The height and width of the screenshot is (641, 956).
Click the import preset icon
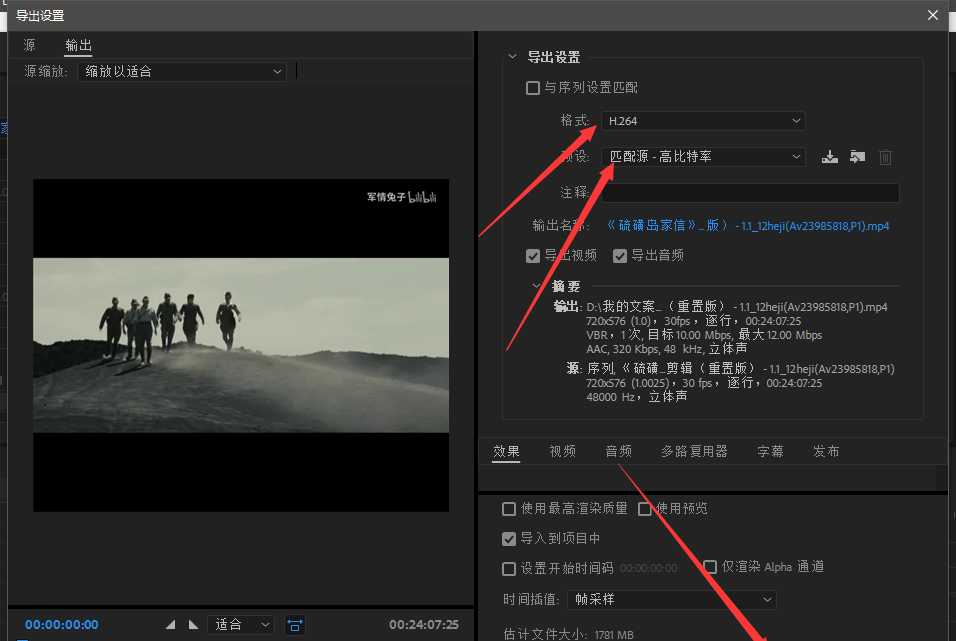coord(857,157)
